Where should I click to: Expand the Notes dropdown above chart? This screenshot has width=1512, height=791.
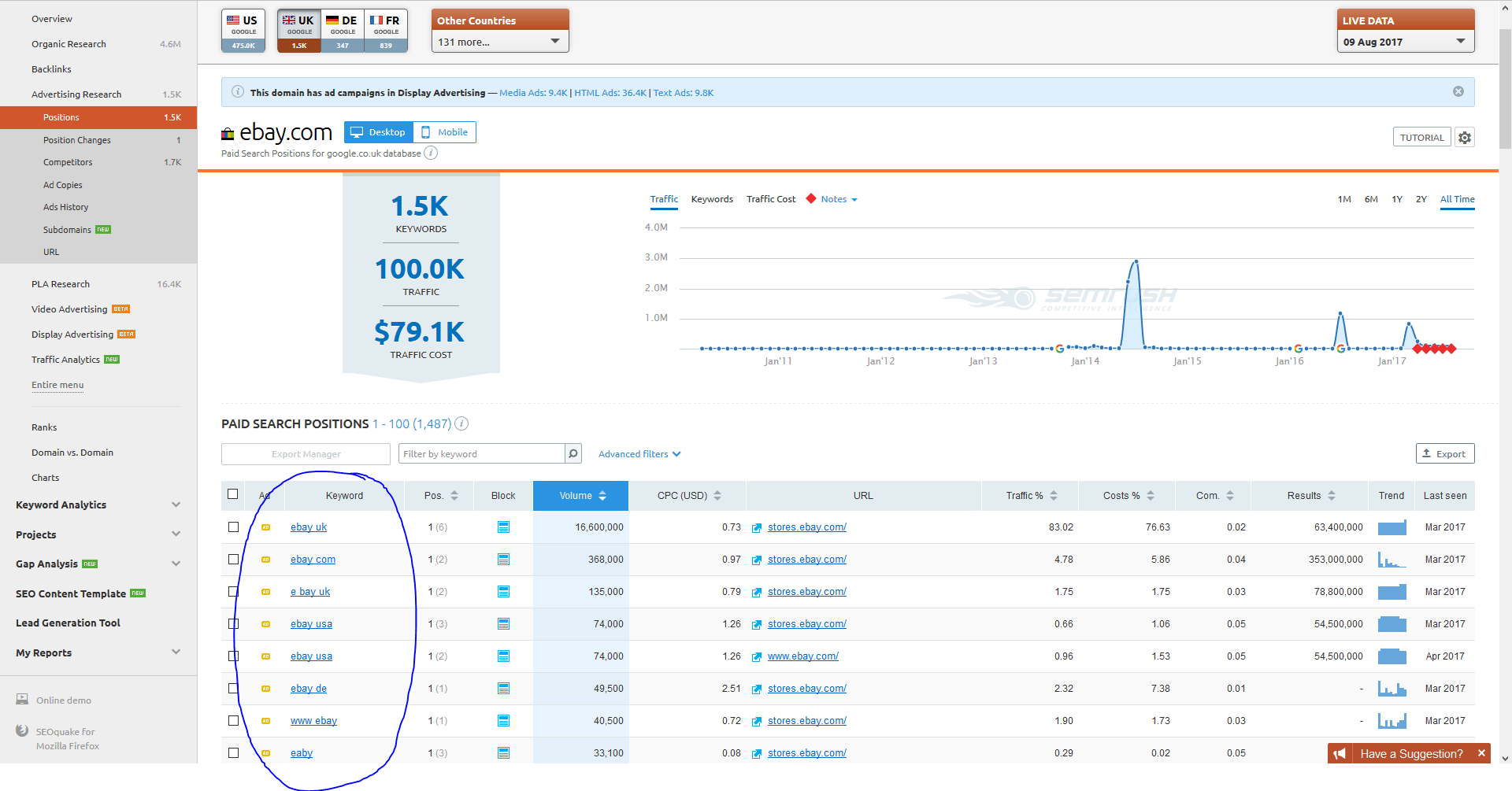[x=839, y=199]
